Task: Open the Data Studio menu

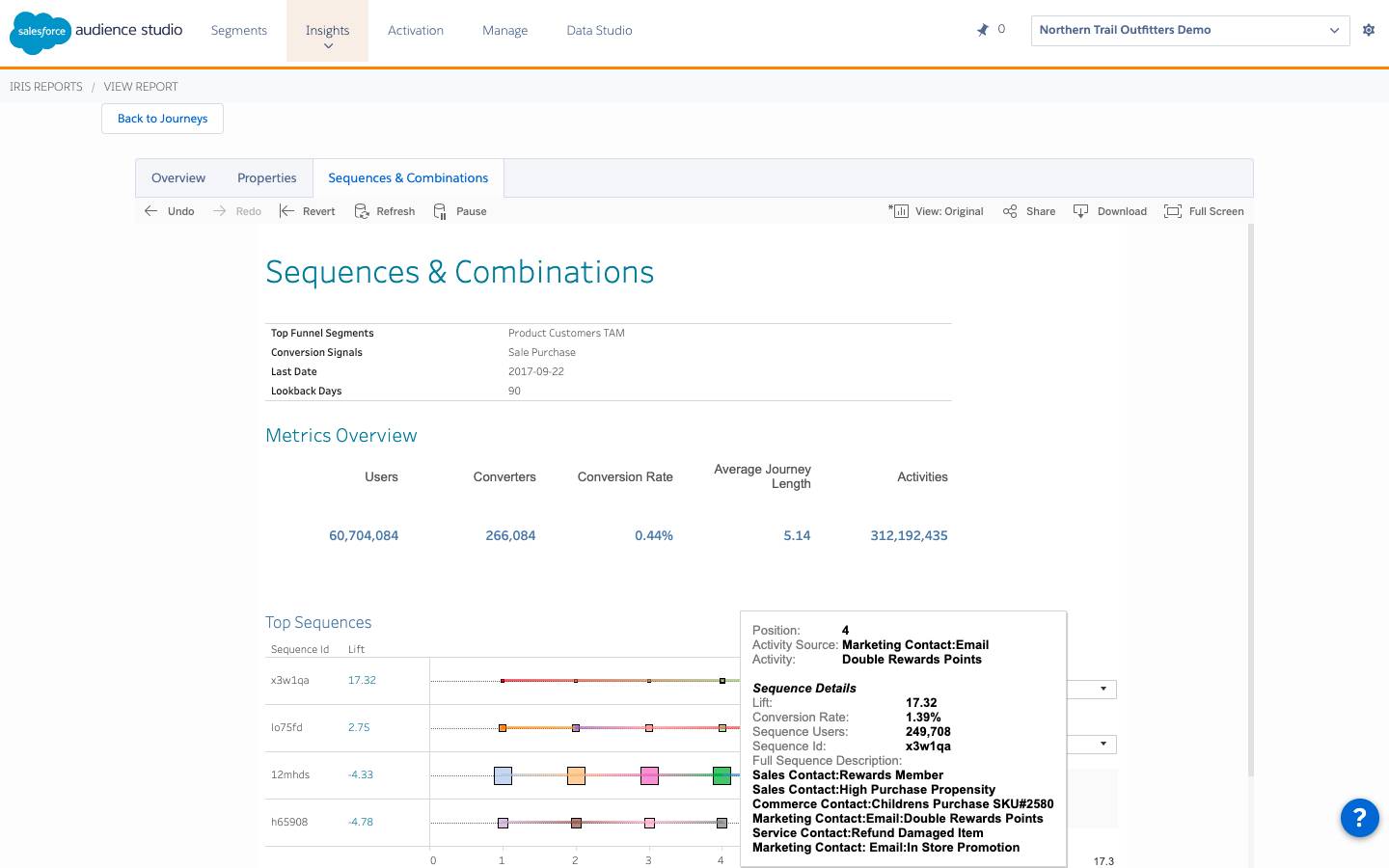Action: pos(600,31)
